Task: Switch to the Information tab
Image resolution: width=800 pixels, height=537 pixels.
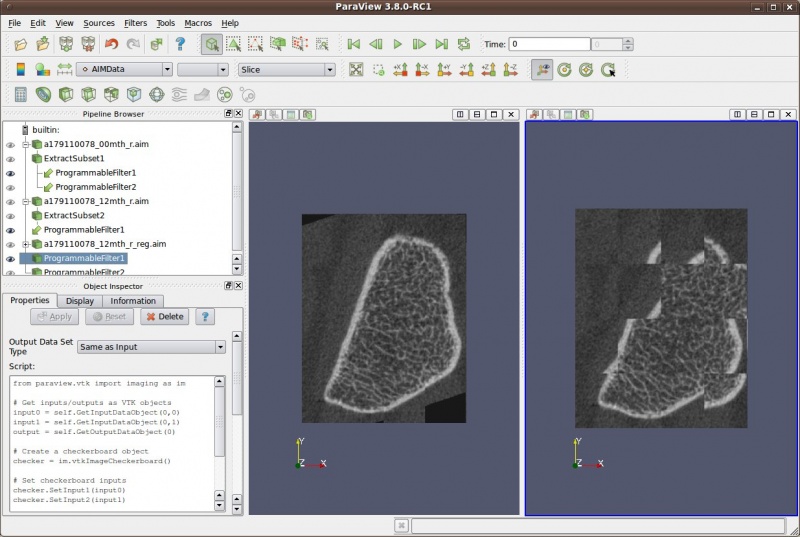Action: [133, 301]
